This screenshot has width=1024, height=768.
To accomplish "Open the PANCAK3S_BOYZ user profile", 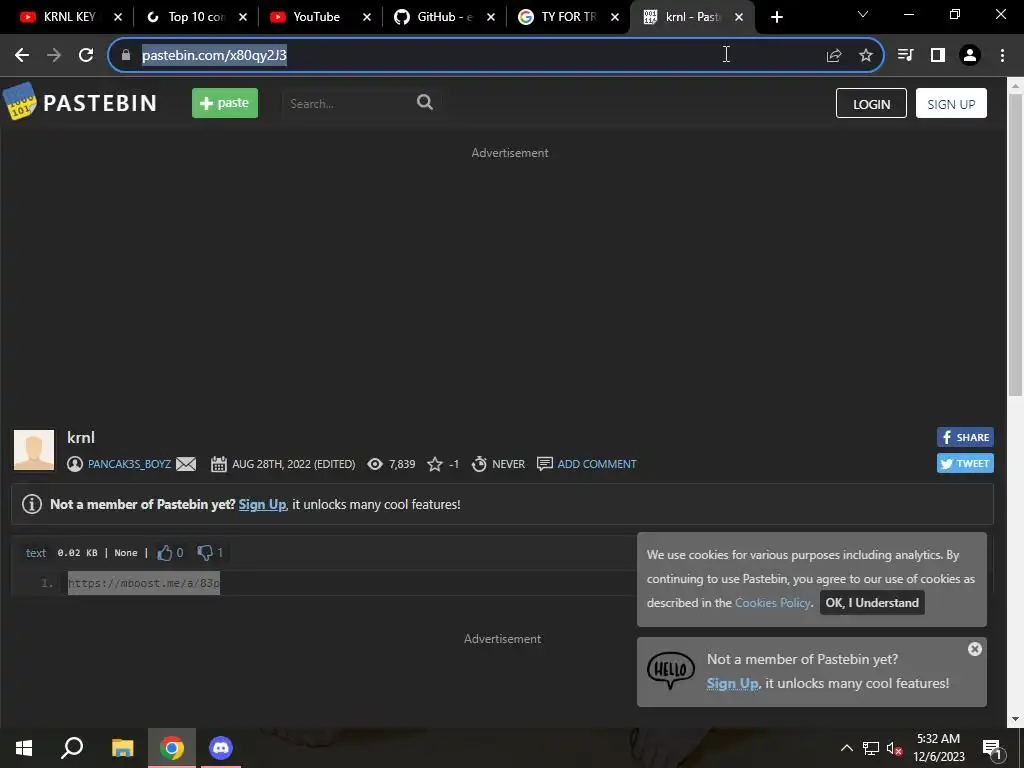I will (x=129, y=464).
